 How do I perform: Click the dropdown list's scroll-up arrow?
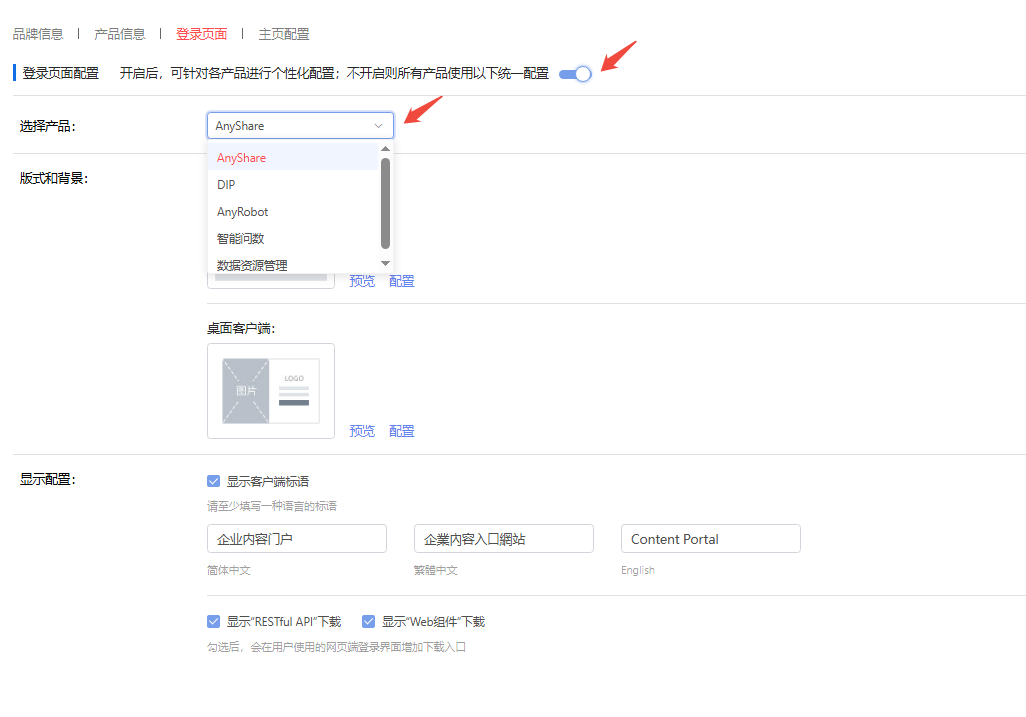386,149
